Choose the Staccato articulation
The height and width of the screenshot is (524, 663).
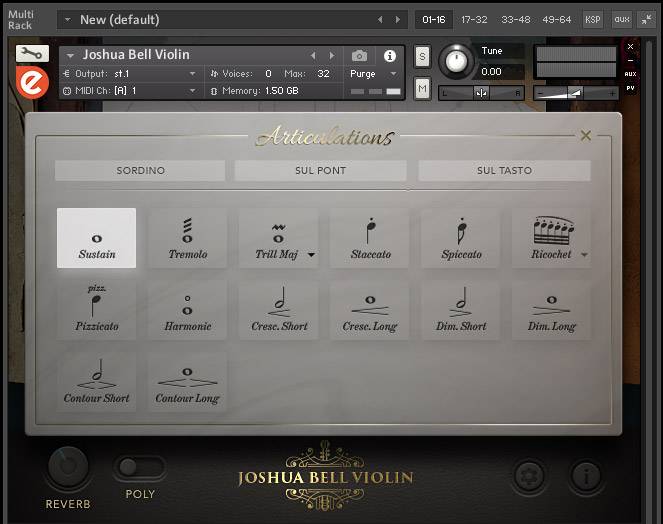point(369,238)
